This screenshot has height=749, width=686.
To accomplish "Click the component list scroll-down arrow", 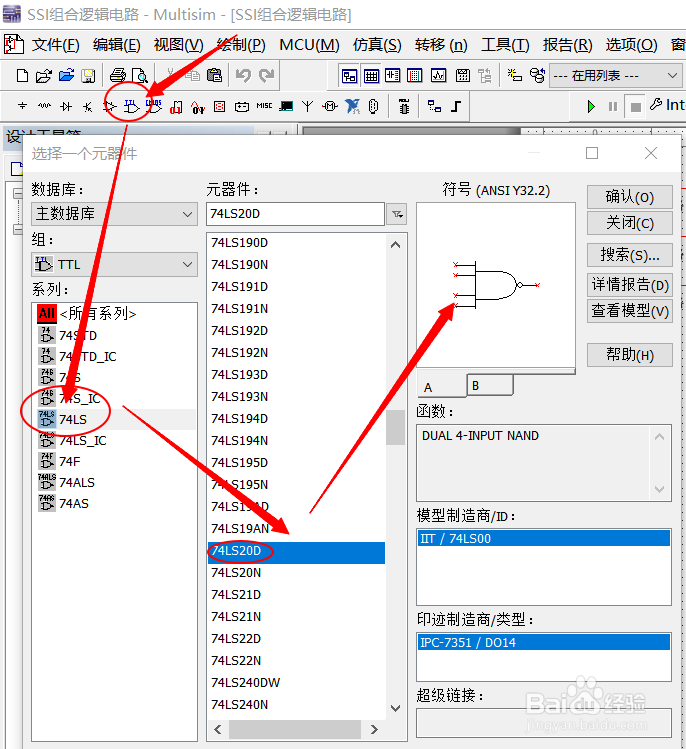I will (396, 708).
